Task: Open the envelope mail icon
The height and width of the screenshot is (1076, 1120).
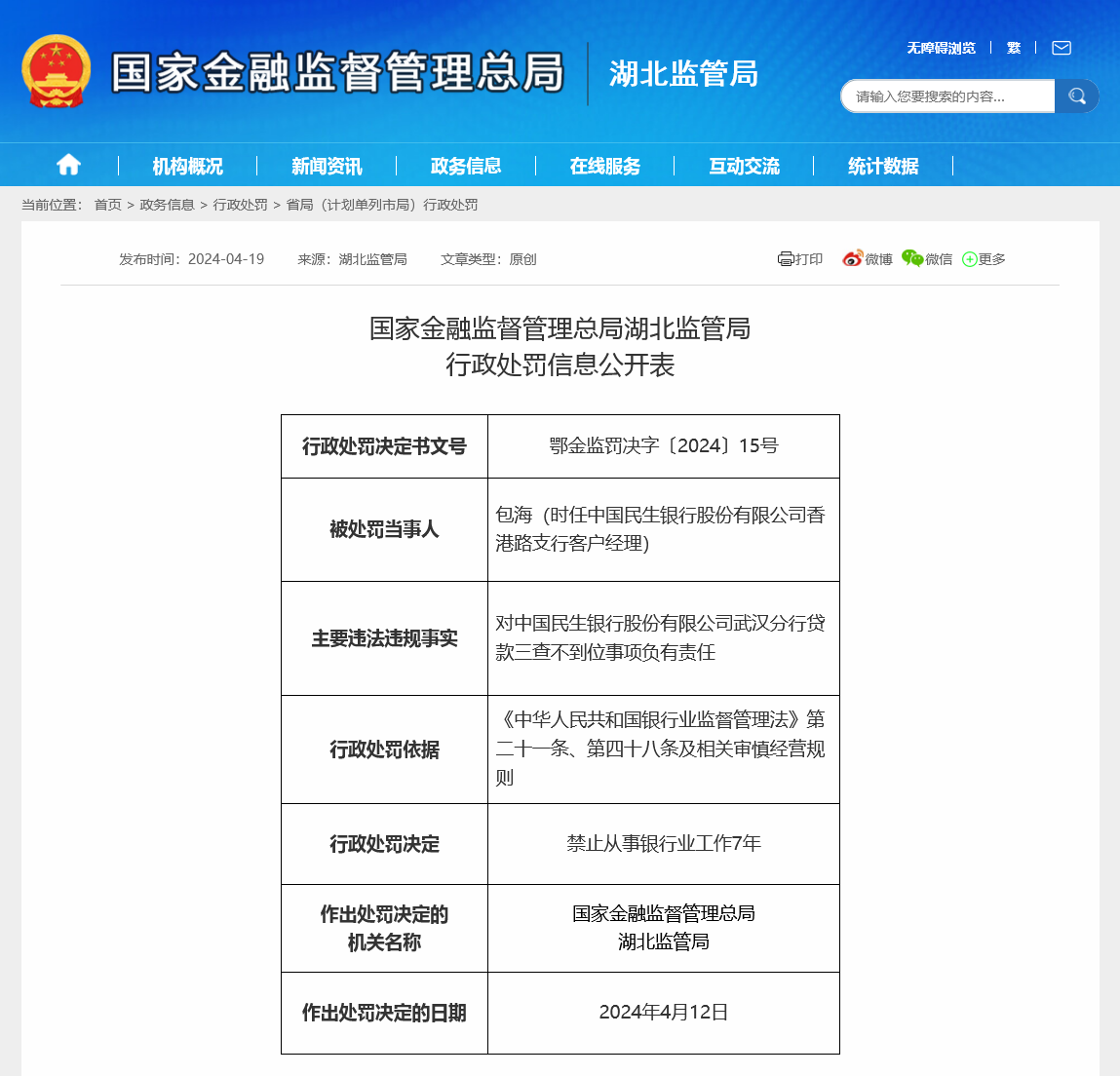Action: pos(1062,48)
